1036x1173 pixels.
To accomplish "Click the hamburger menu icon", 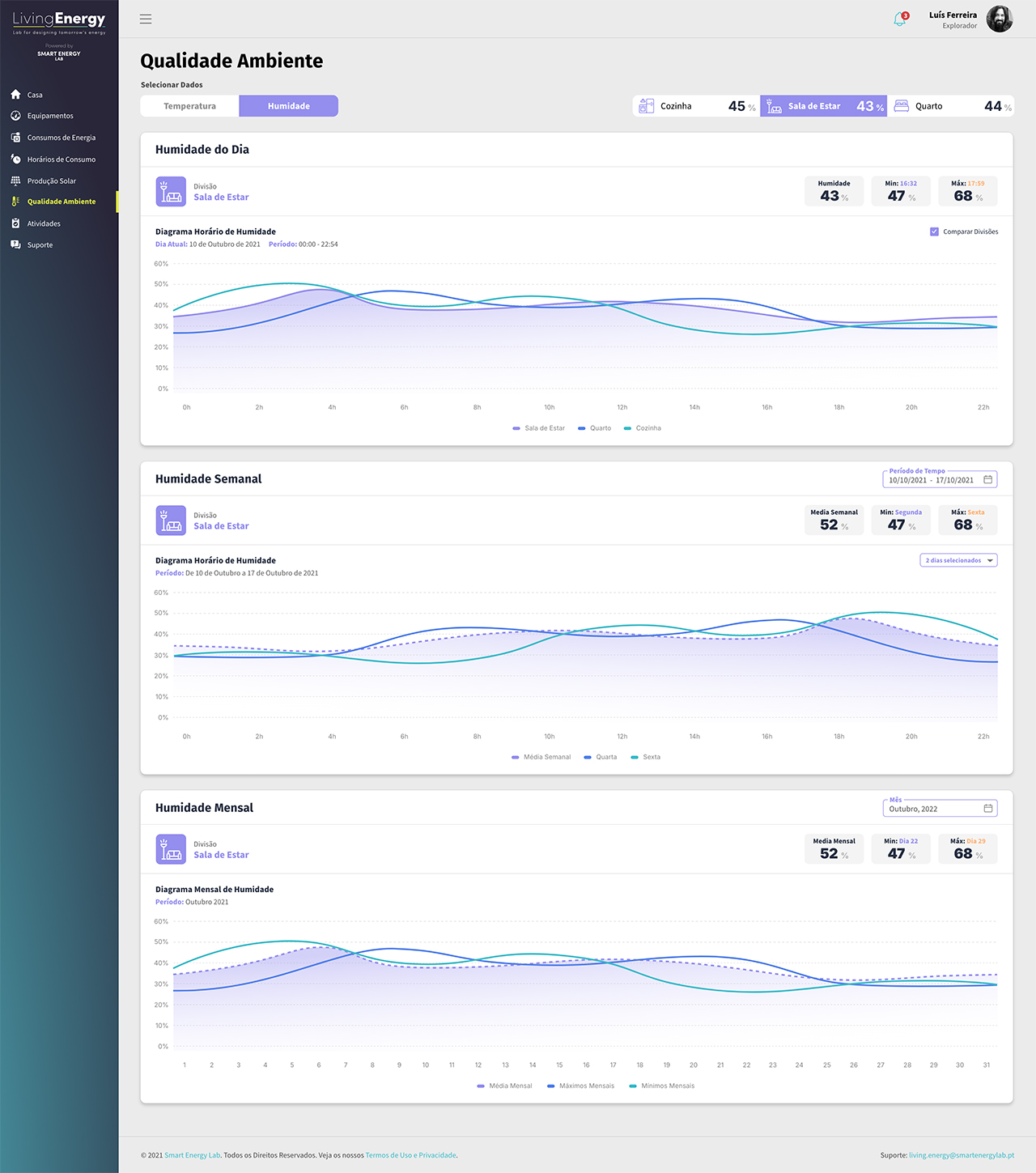I will click(146, 19).
